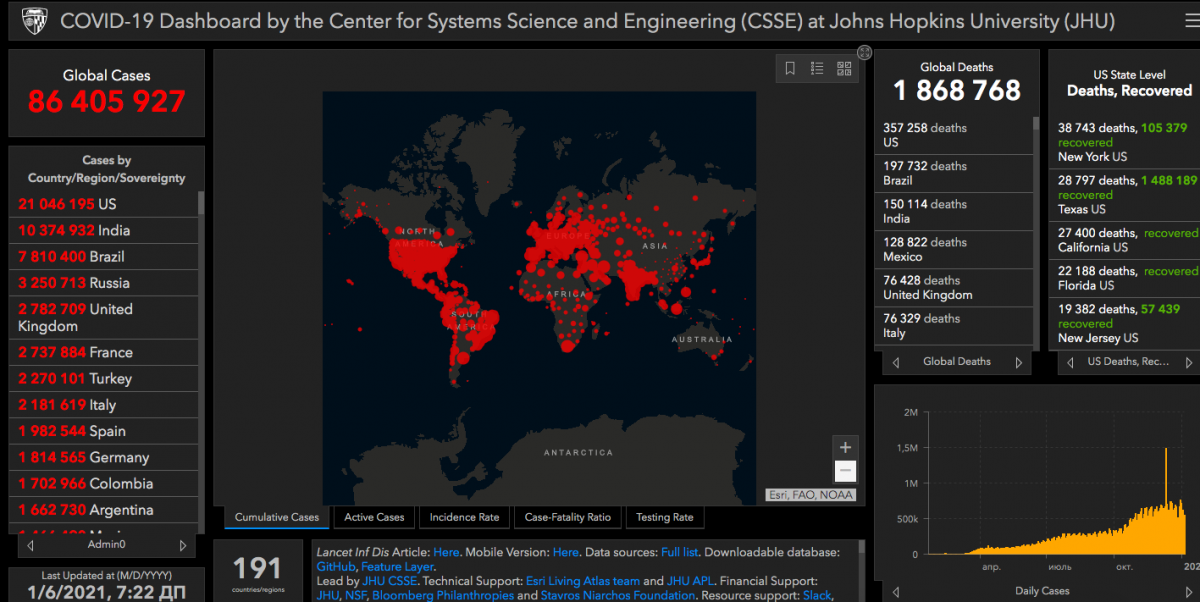
Task: Go to next view right of Admin0
Action: [183, 545]
